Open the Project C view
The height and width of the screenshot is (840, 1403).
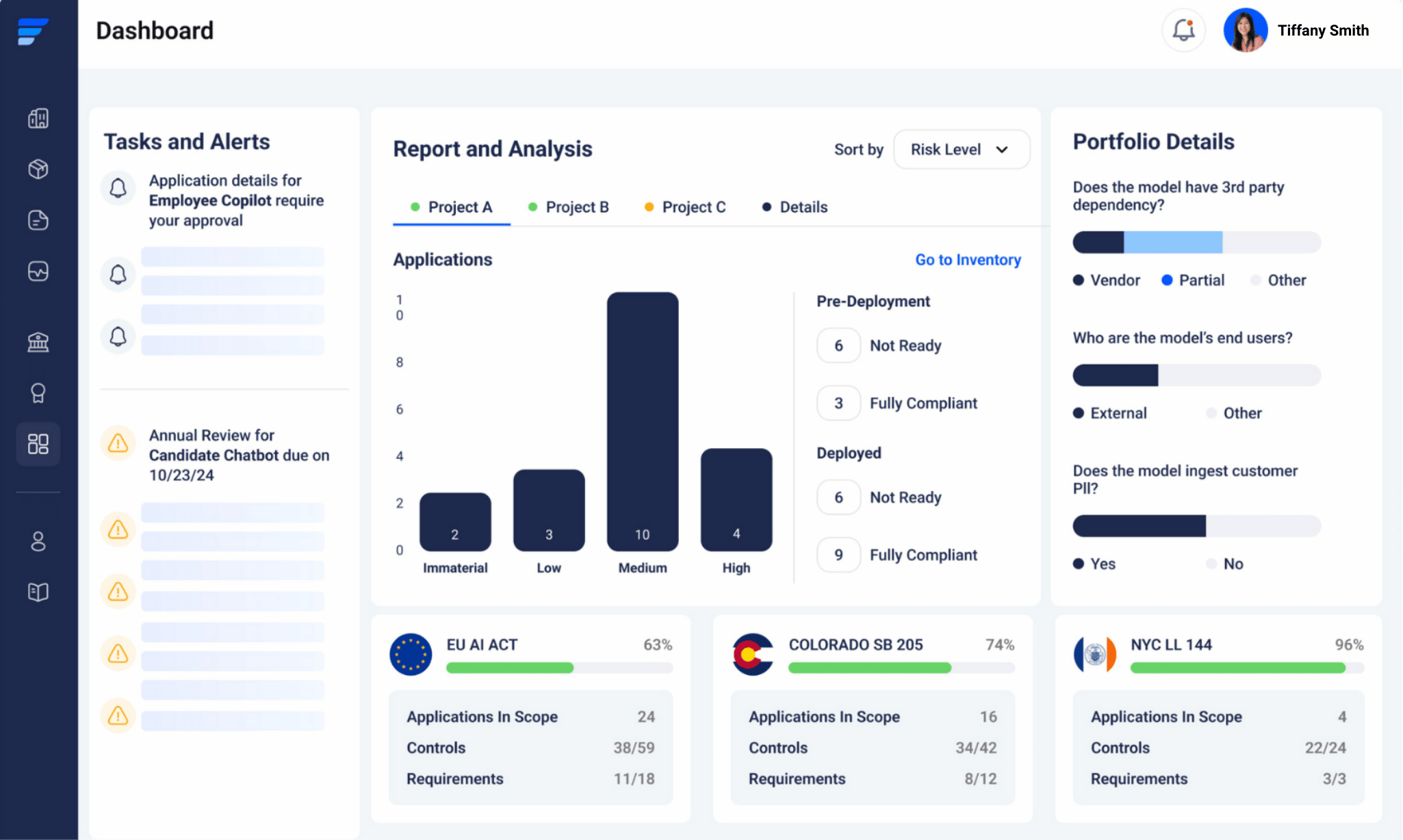coord(693,207)
